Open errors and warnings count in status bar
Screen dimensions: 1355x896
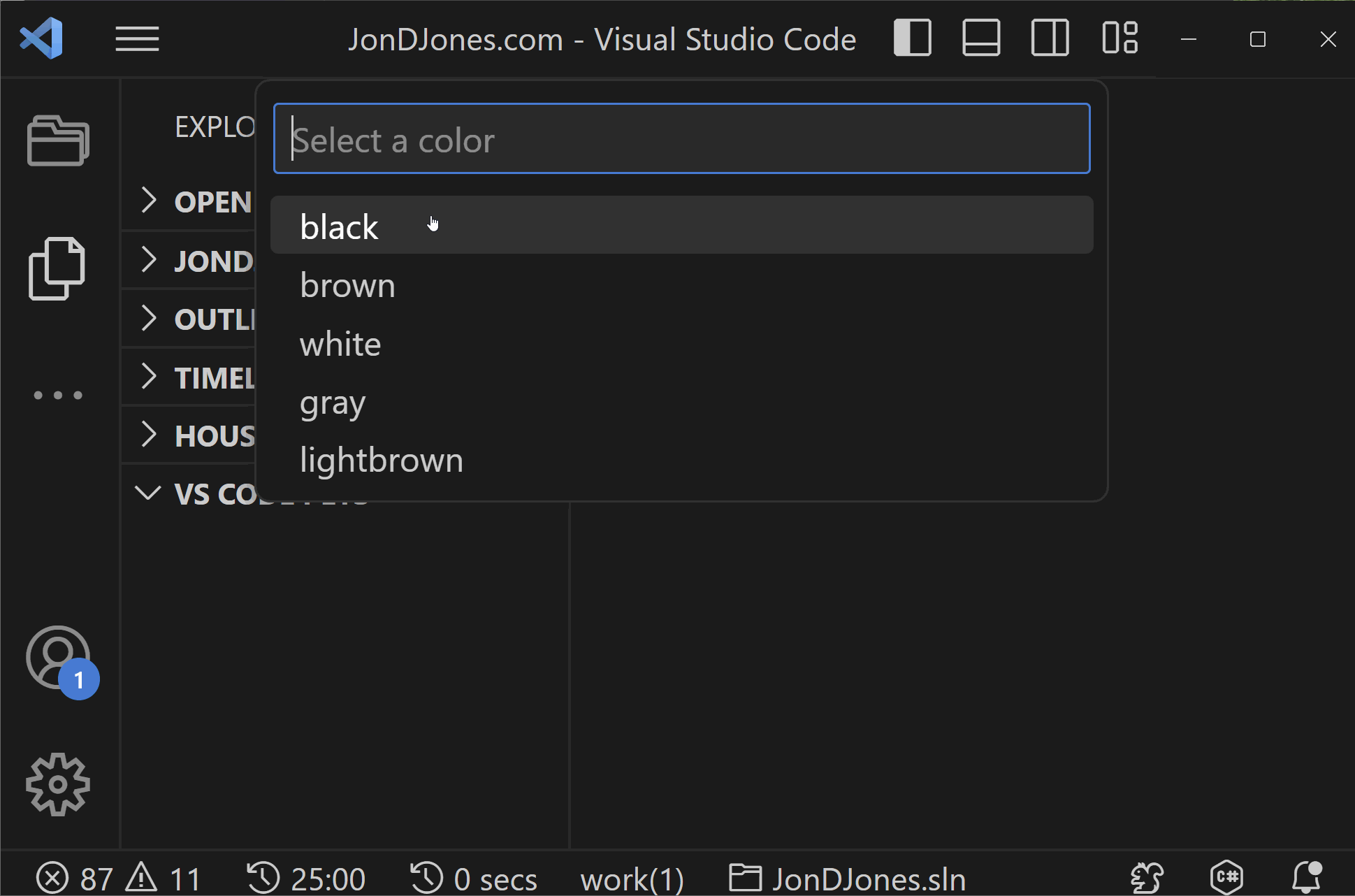click(119, 879)
